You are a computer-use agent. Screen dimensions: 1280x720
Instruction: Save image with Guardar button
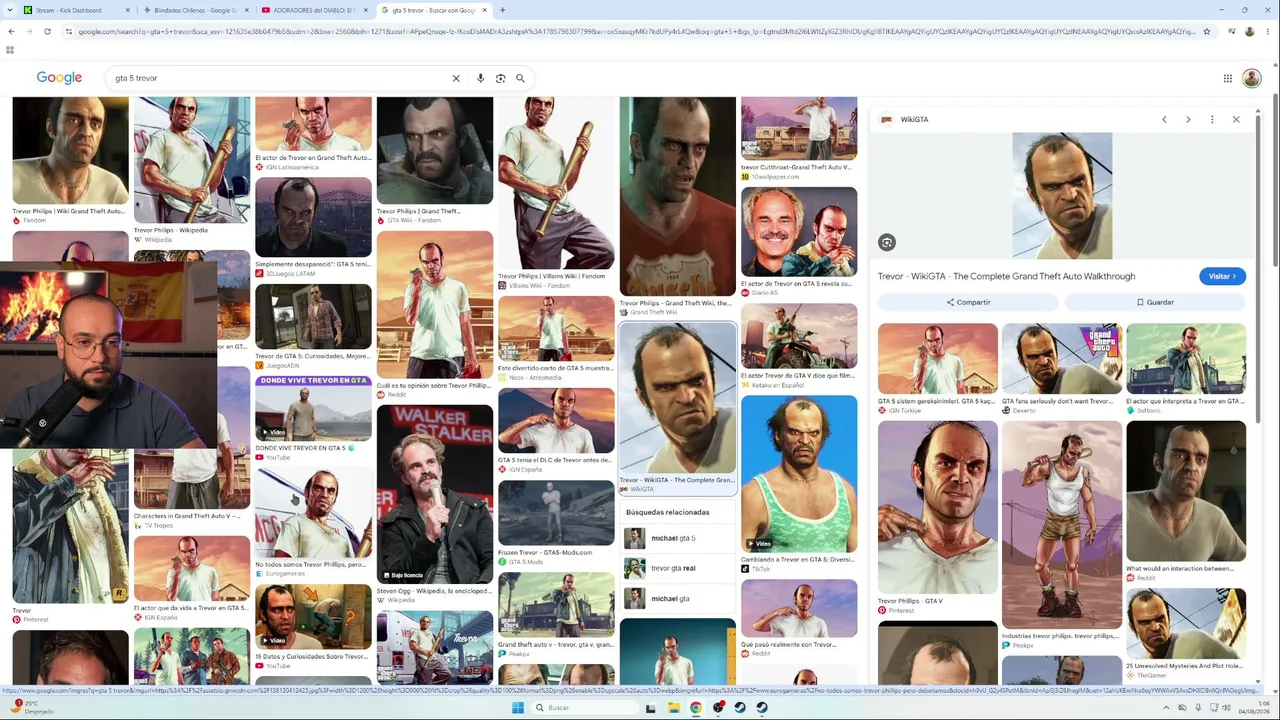click(x=1155, y=302)
